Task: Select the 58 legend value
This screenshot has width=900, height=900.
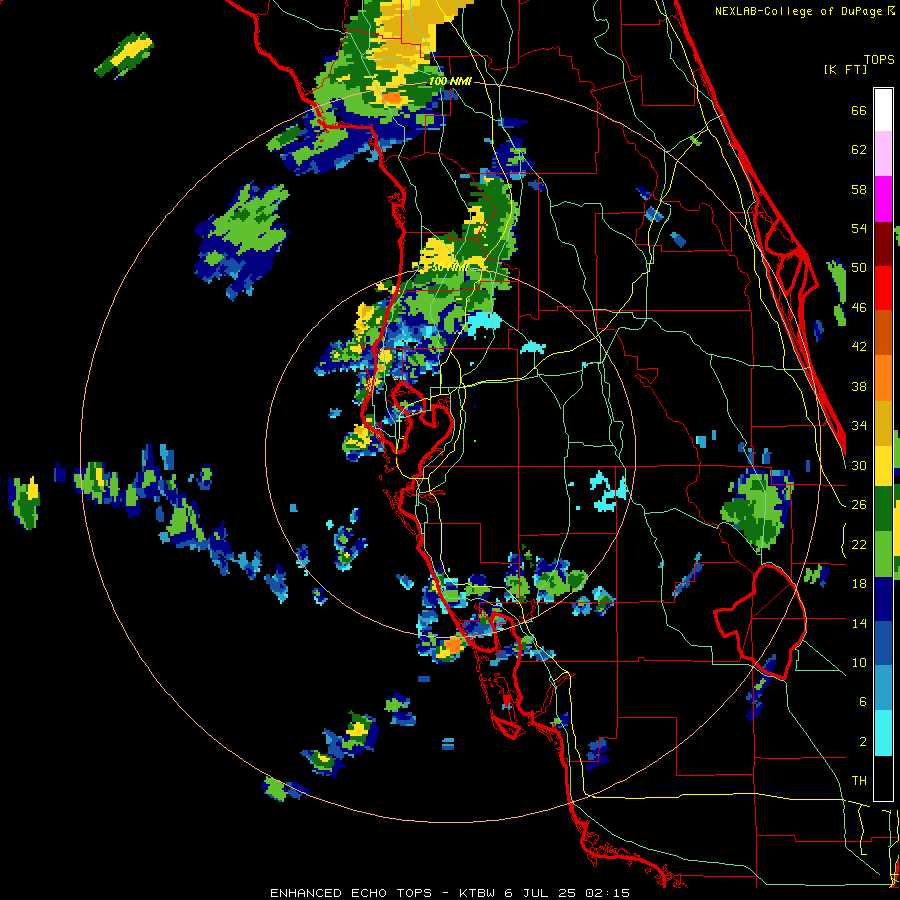Action: [x=859, y=189]
